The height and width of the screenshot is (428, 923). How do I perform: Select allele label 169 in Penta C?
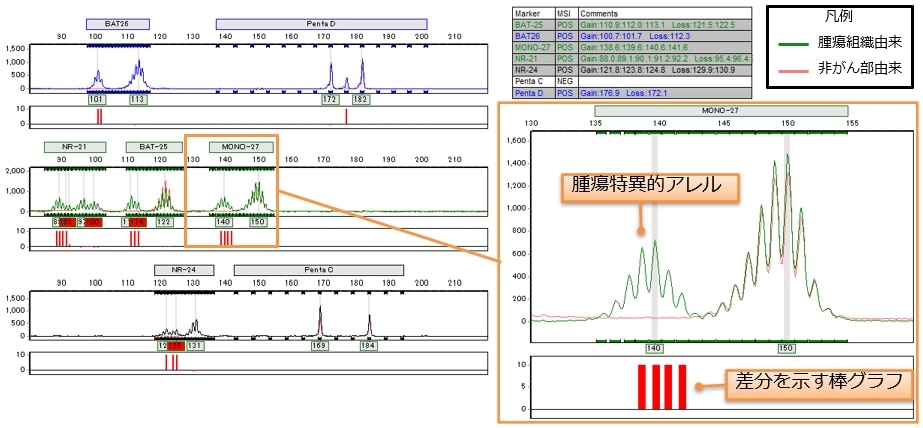click(x=320, y=346)
